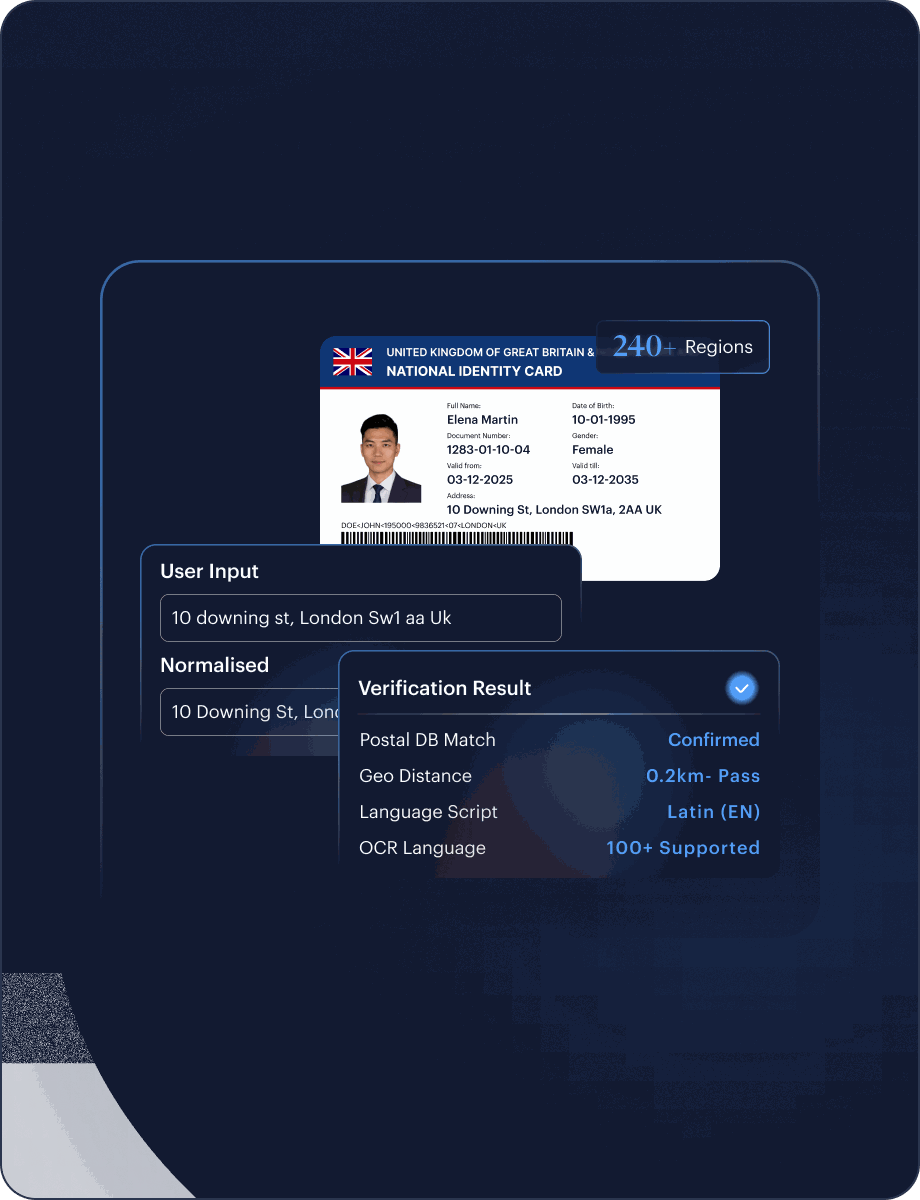Click the Verification Result heading
The height and width of the screenshot is (1200, 920).
[445, 688]
